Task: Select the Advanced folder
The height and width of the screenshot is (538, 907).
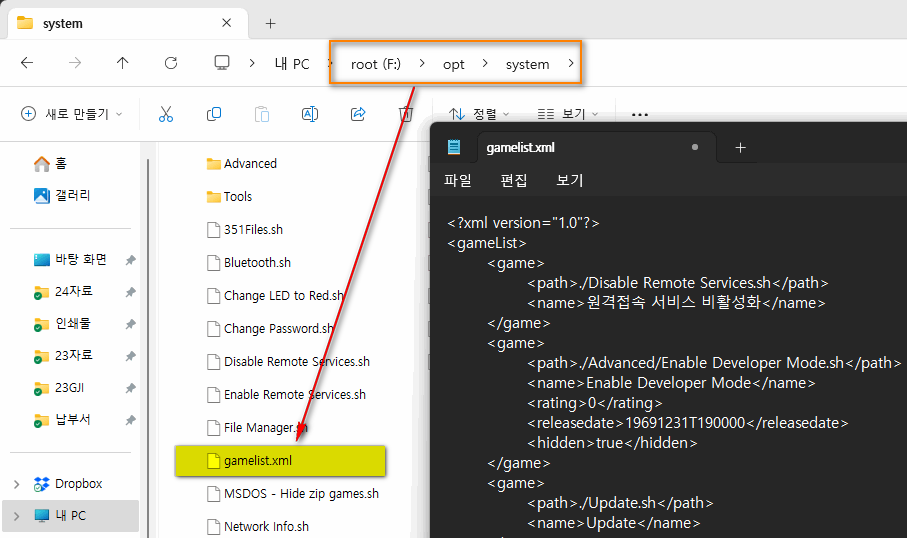Action: pos(242,164)
